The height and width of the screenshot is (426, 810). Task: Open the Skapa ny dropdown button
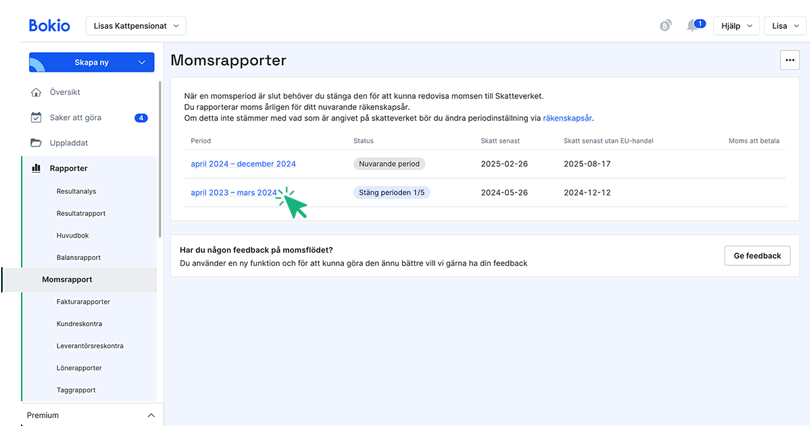point(91,62)
